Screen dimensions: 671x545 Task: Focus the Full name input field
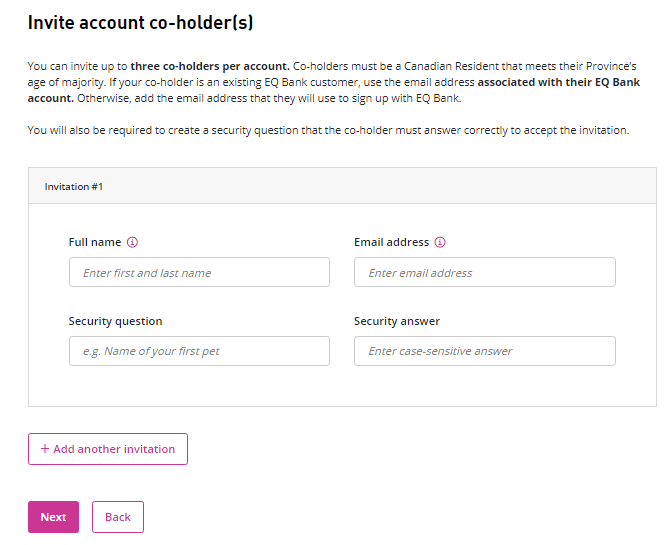[x=199, y=272]
